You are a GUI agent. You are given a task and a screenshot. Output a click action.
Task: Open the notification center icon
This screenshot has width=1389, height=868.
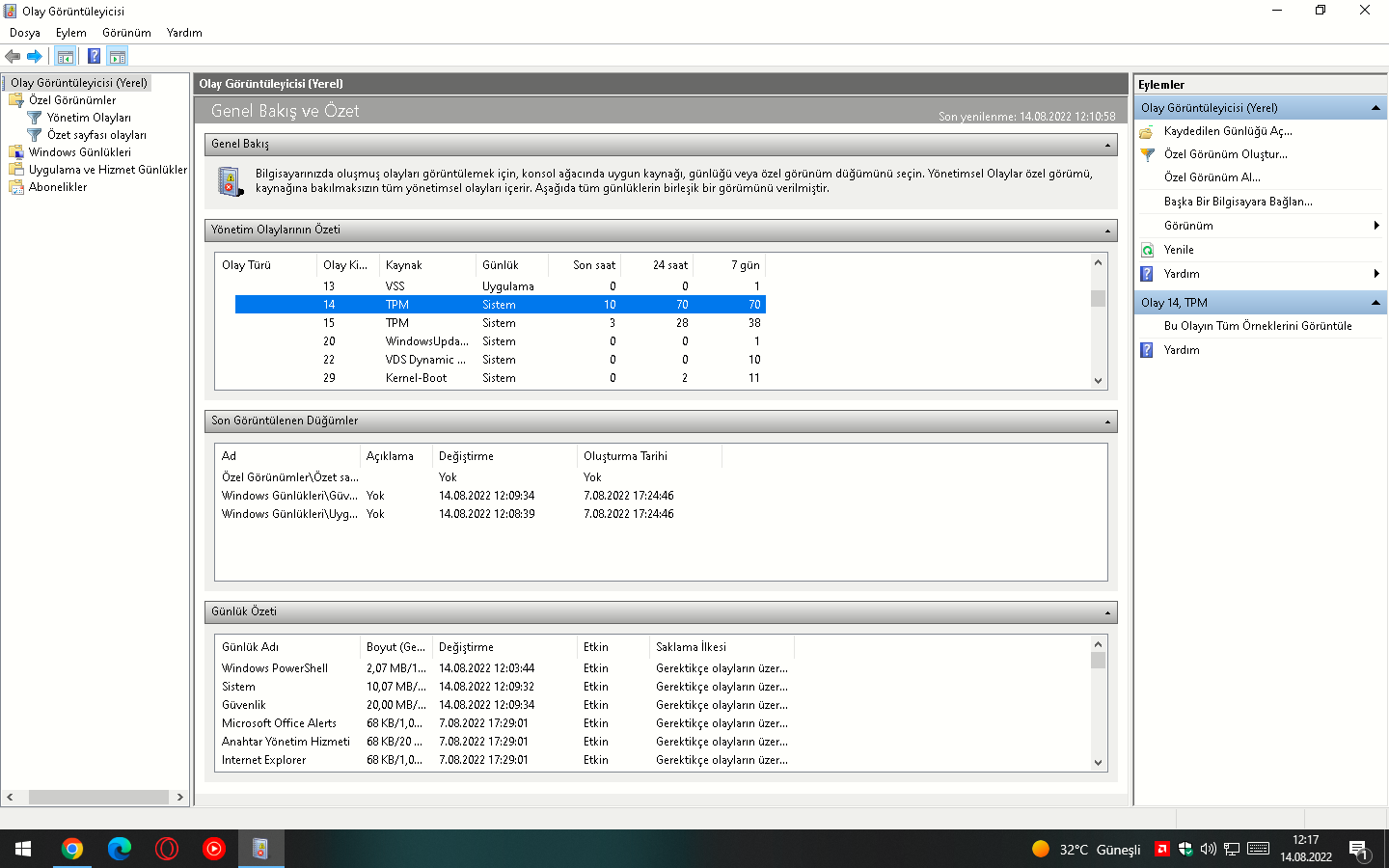point(1359,849)
